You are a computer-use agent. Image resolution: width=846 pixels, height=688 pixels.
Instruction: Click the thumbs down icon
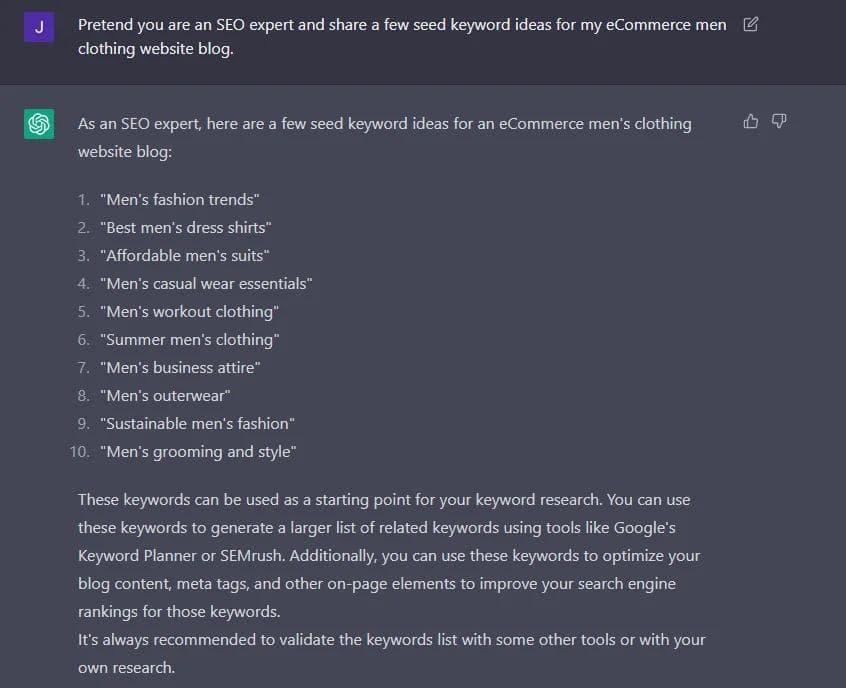tap(779, 121)
